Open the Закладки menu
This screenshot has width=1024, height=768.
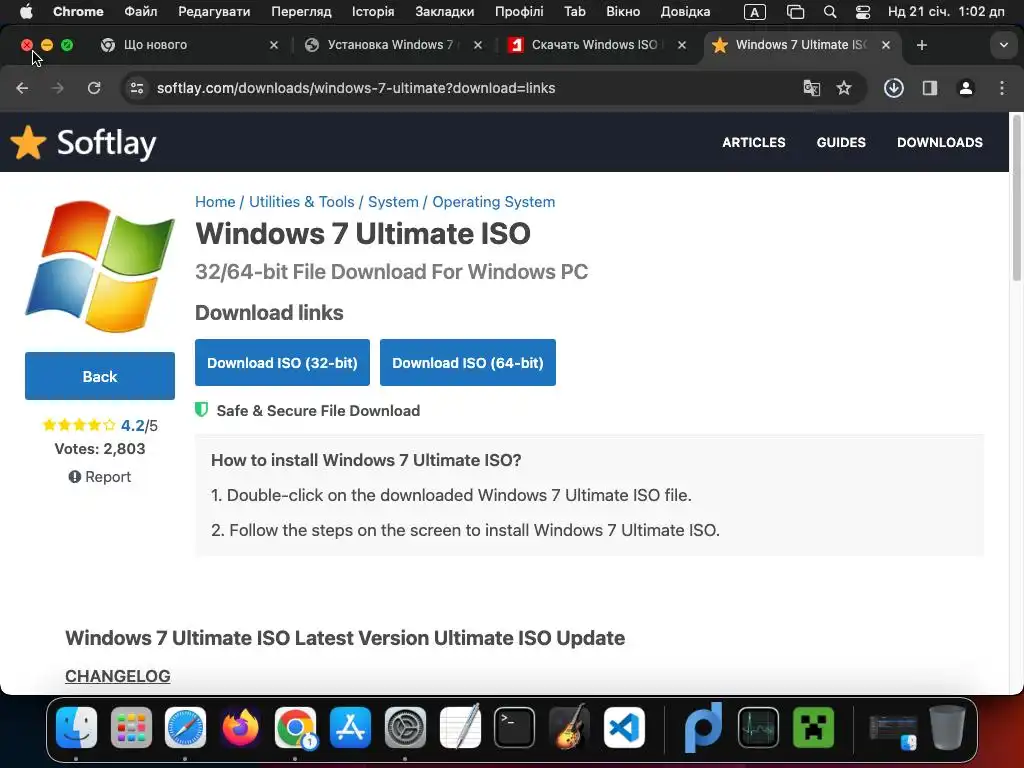pyautogui.click(x=445, y=12)
